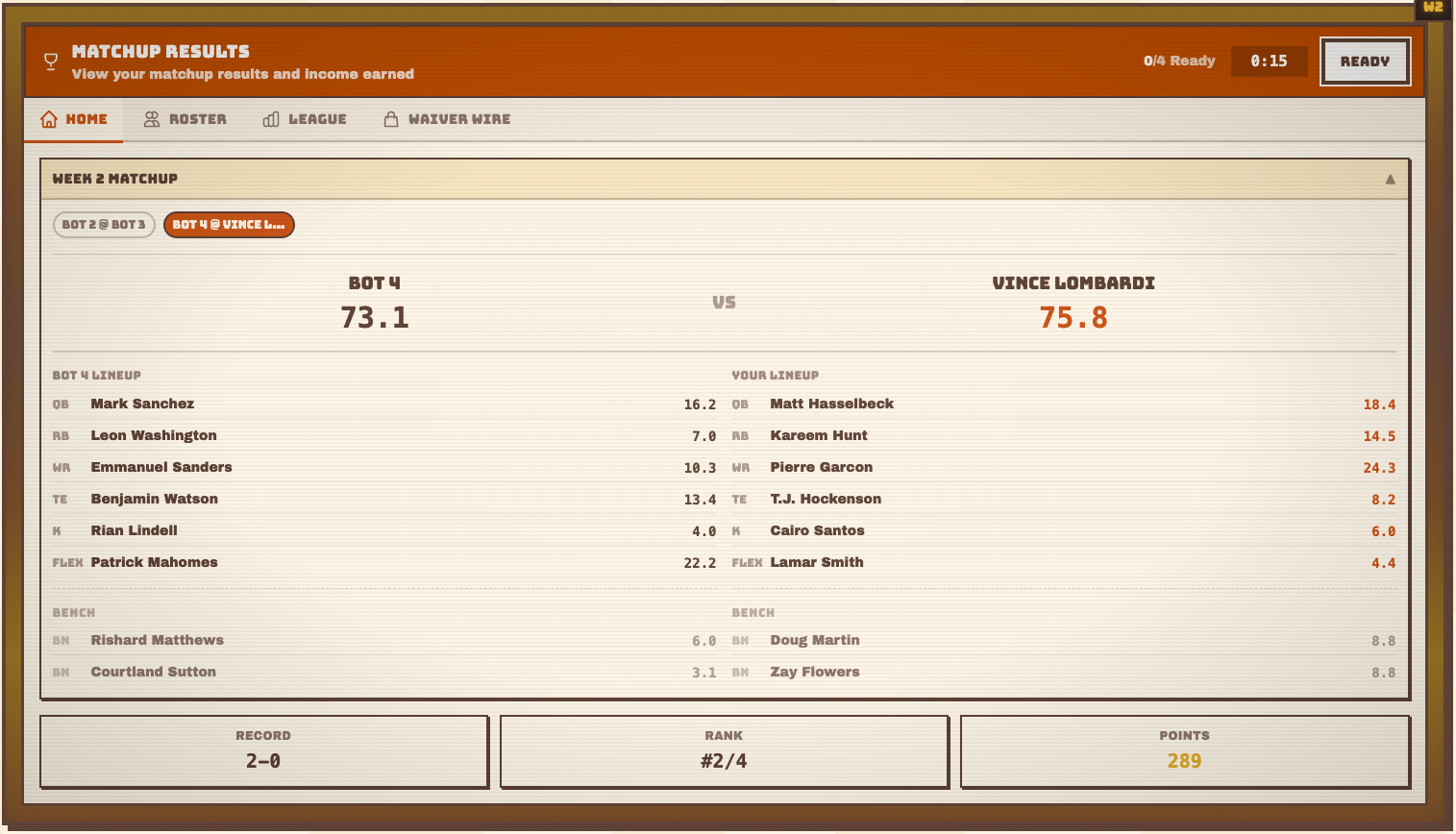Expand the Bench section under Your Lineup
The width and height of the screenshot is (1456, 834).
click(753, 612)
